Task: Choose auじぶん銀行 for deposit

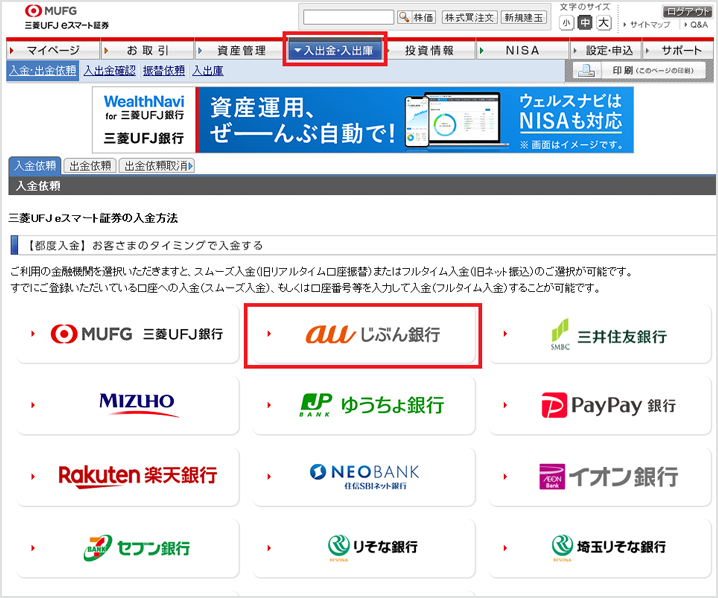Action: (x=363, y=334)
